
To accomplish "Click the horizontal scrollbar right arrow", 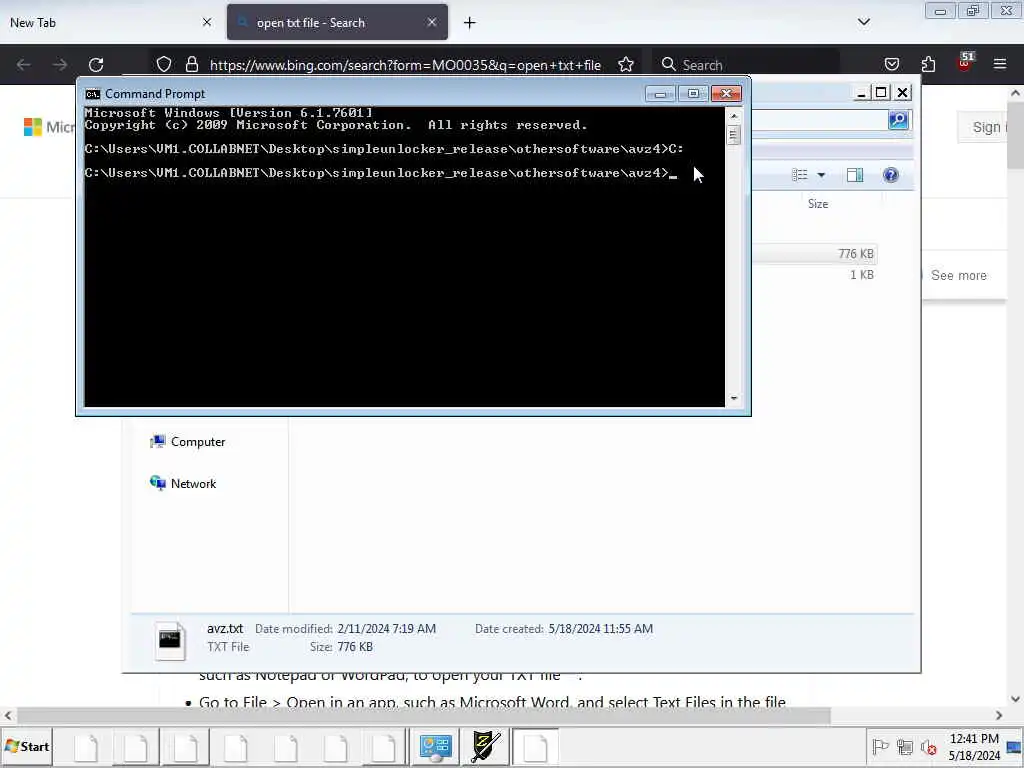I will tap(999, 716).
